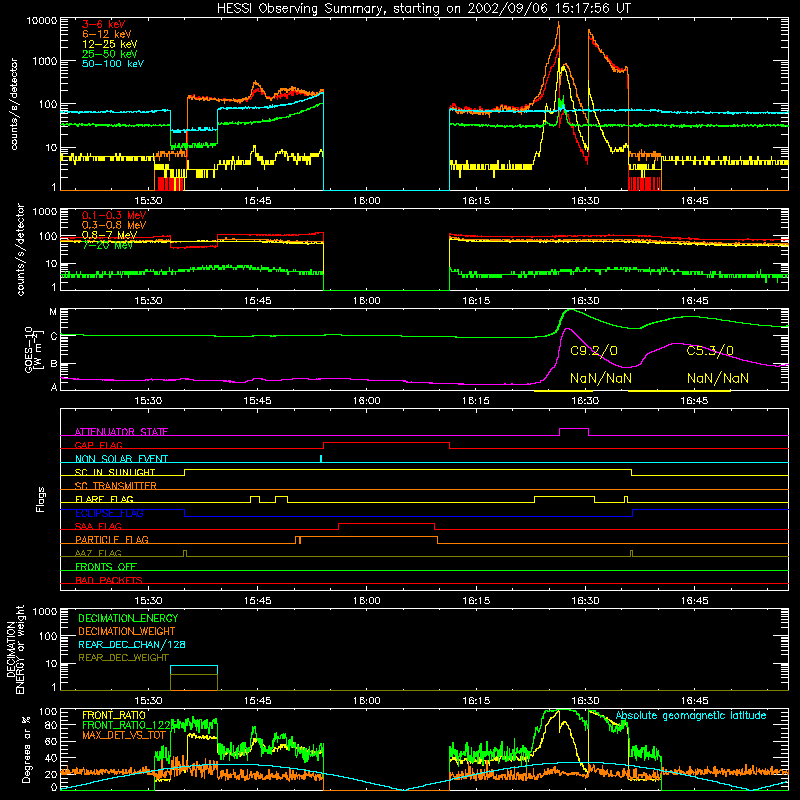Click the C5.3/0 flare annotation
800x800 pixels.
710,351
